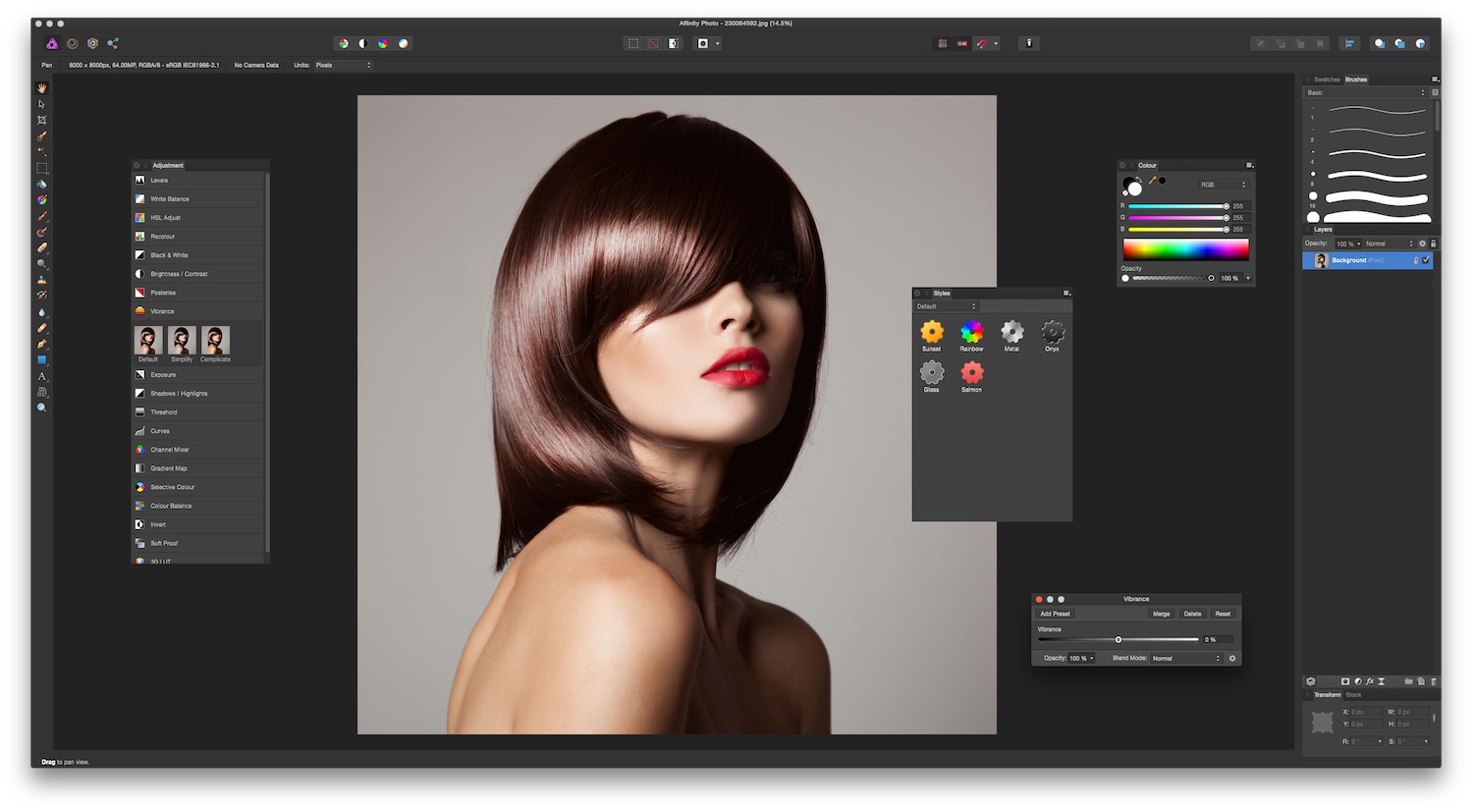Image resolution: width=1473 pixels, height=812 pixels.
Task: Click Merge in the Vibrance dialog
Action: 1161,614
